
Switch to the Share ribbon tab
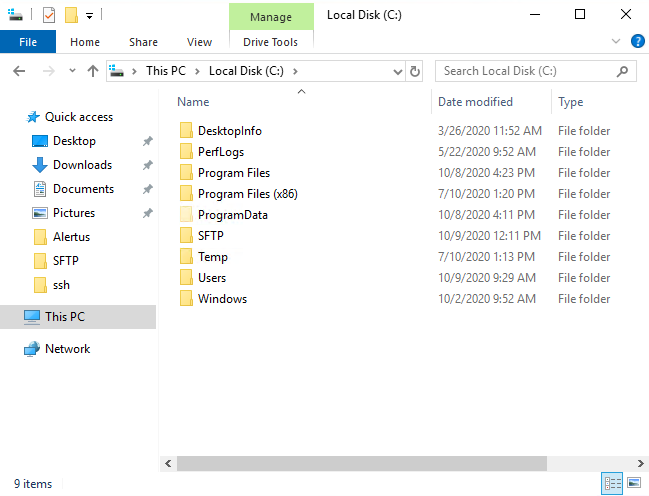(143, 42)
